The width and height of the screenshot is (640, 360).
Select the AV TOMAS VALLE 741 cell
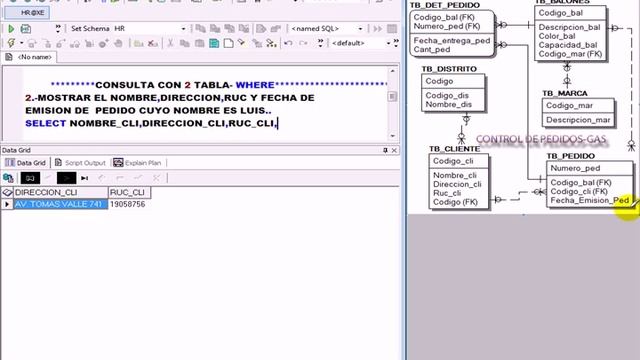pos(61,204)
